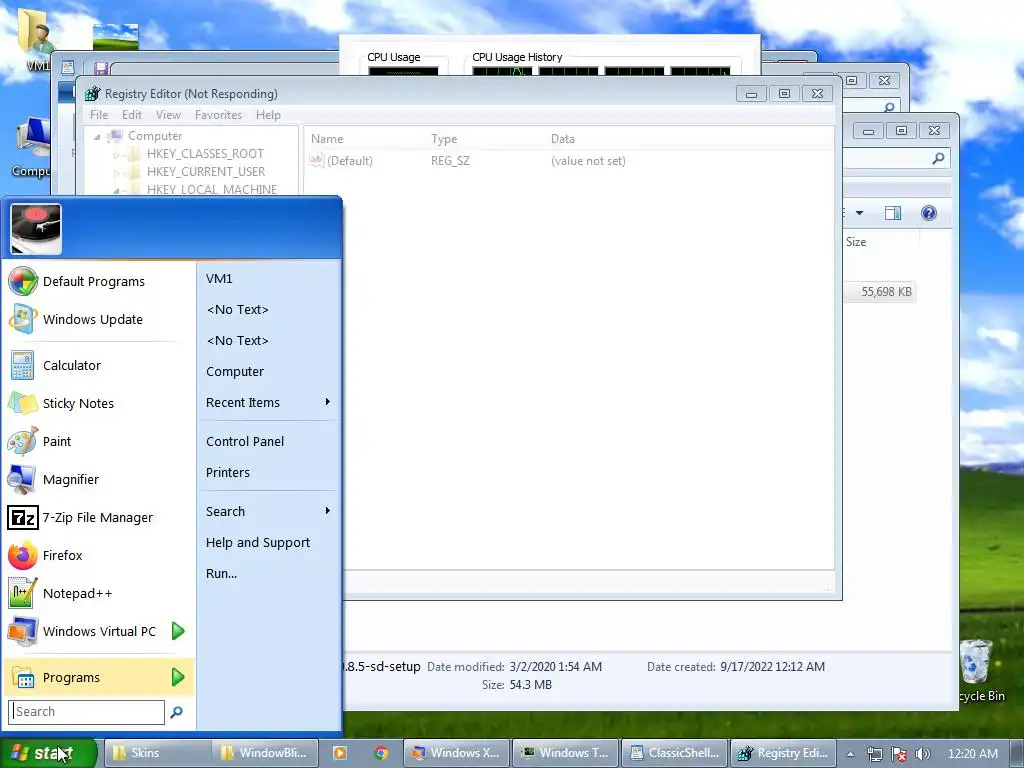1024x768 pixels.
Task: Expand the Programs green arrow
Action: coord(178,677)
